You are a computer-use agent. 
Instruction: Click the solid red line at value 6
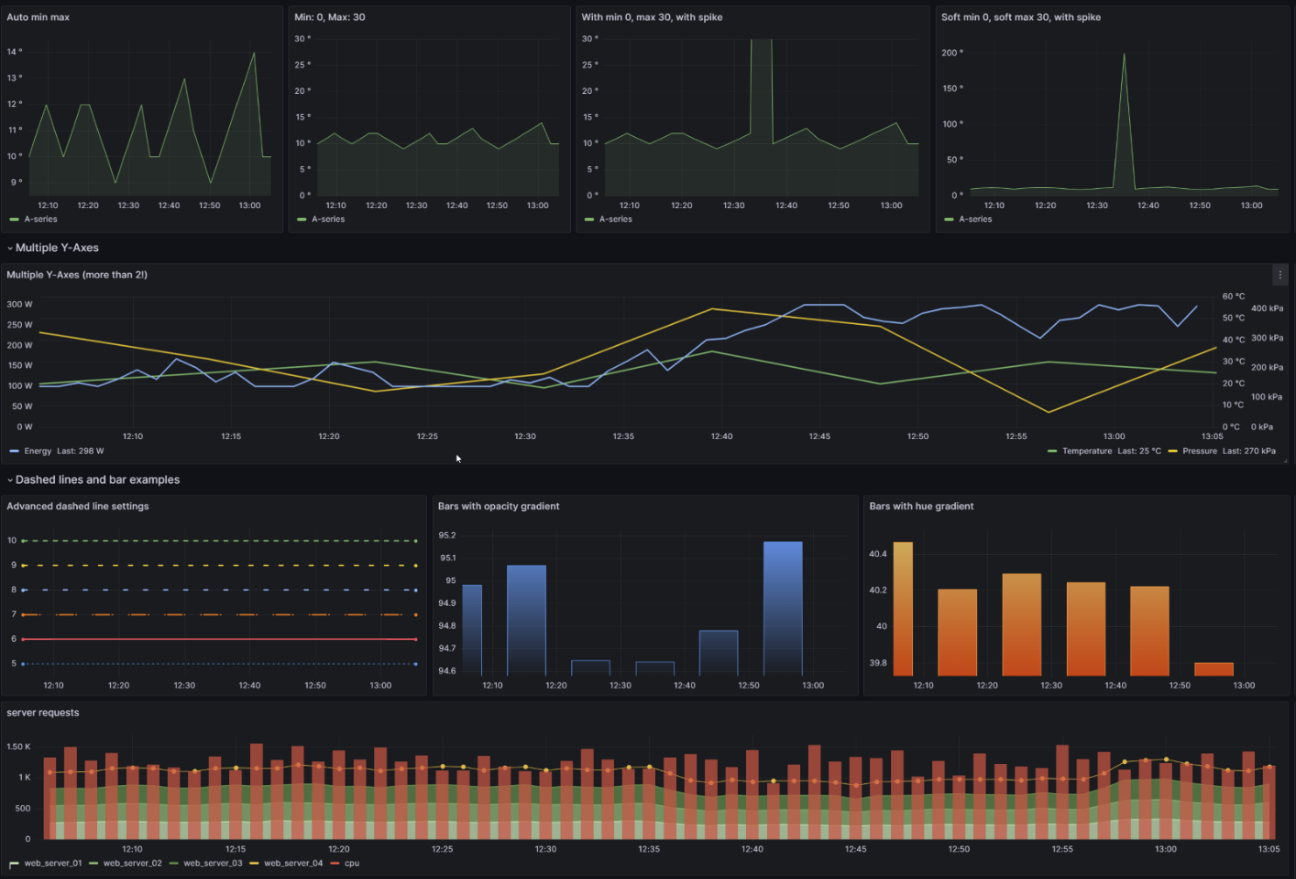click(219, 639)
